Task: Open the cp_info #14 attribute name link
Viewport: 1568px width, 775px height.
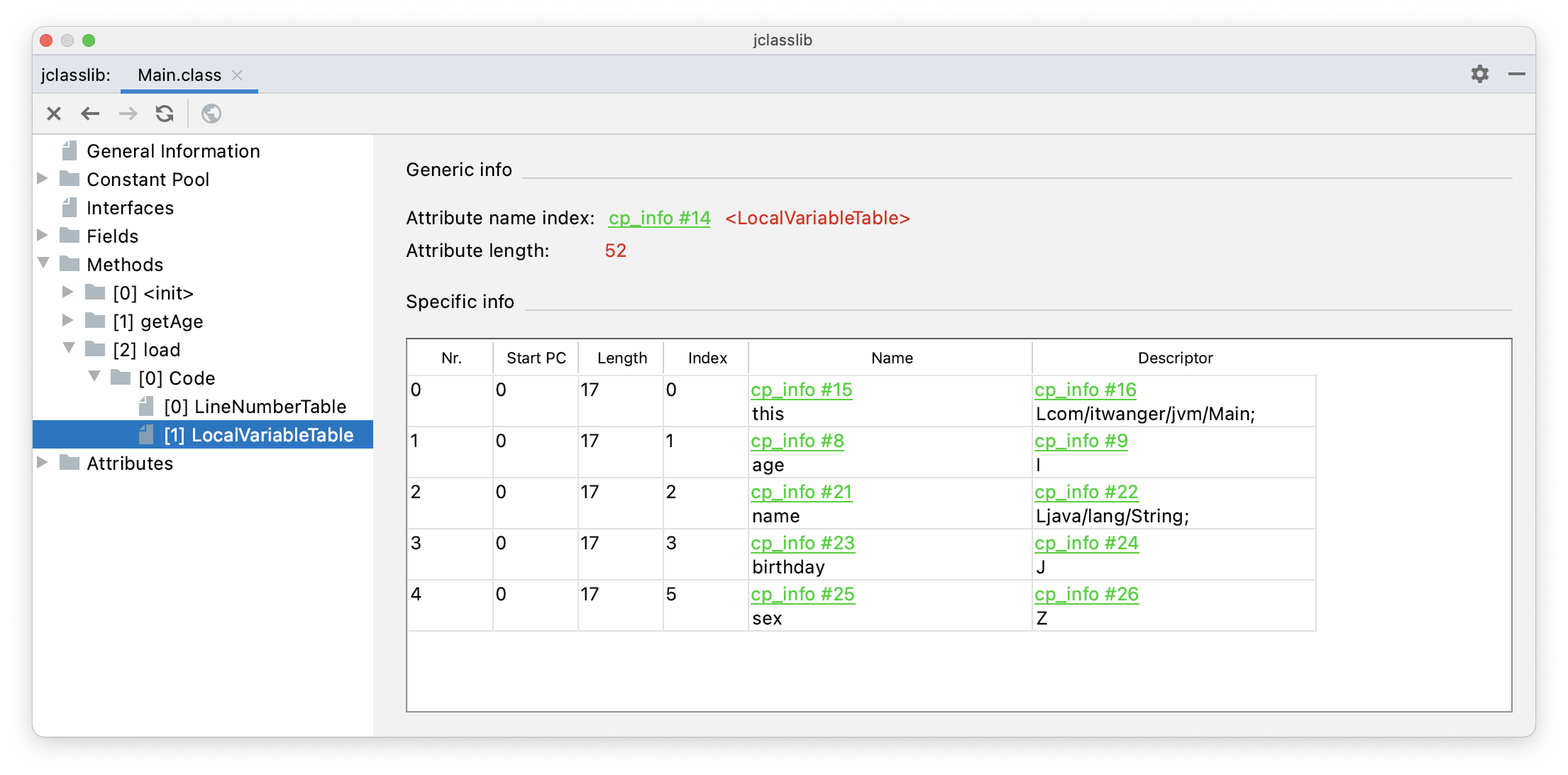Action: [x=659, y=219]
